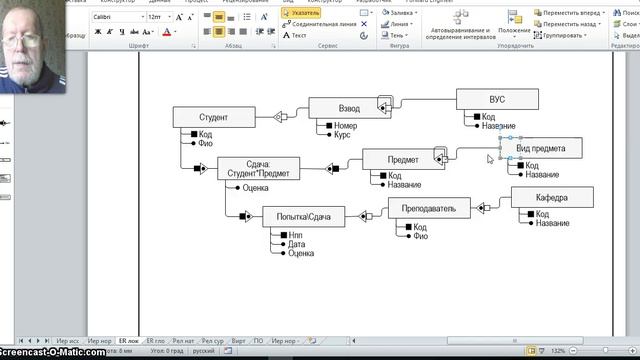
Task: Switch to the Рел сур page tab
Action: [213, 341]
